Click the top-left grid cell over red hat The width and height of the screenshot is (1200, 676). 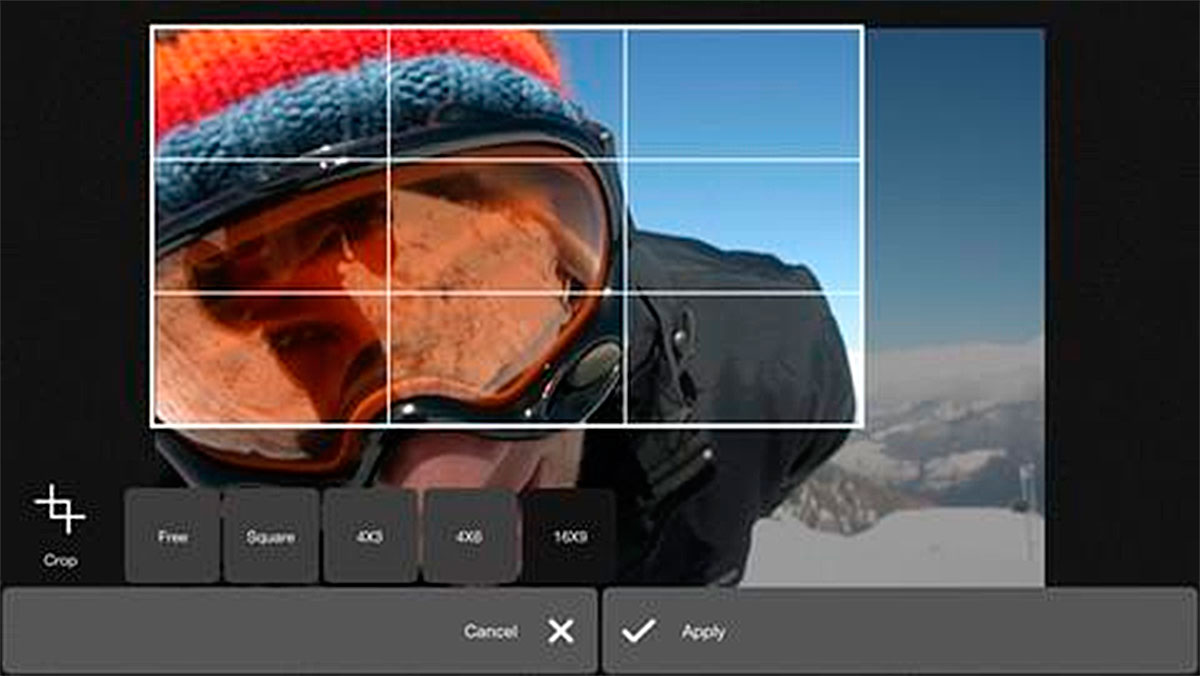(x=270, y=92)
